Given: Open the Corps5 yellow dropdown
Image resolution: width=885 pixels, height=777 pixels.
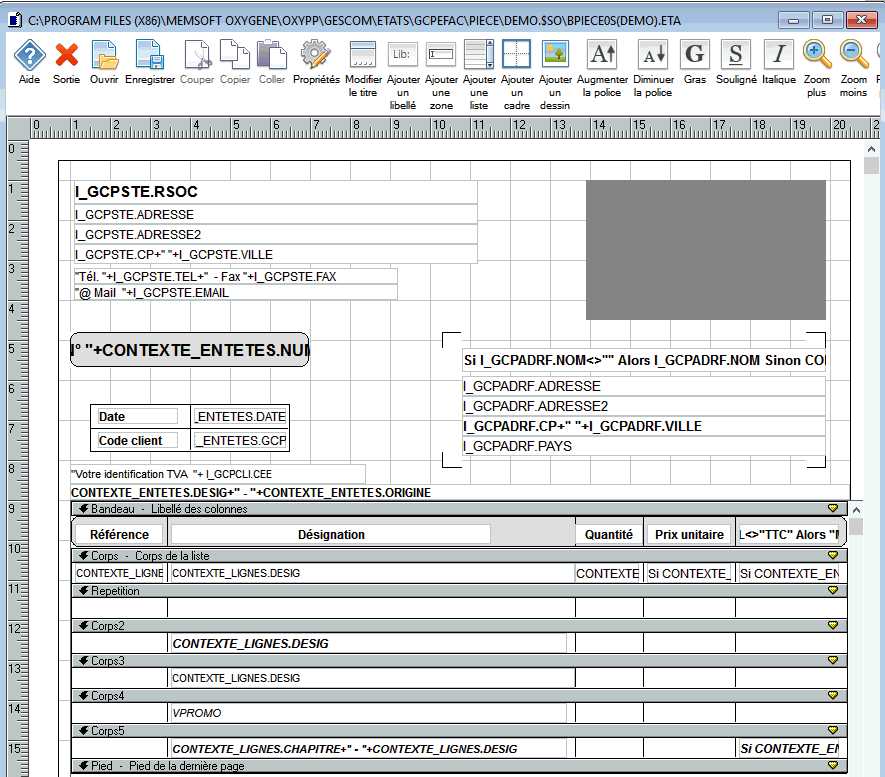Looking at the screenshot, I should [x=833, y=730].
